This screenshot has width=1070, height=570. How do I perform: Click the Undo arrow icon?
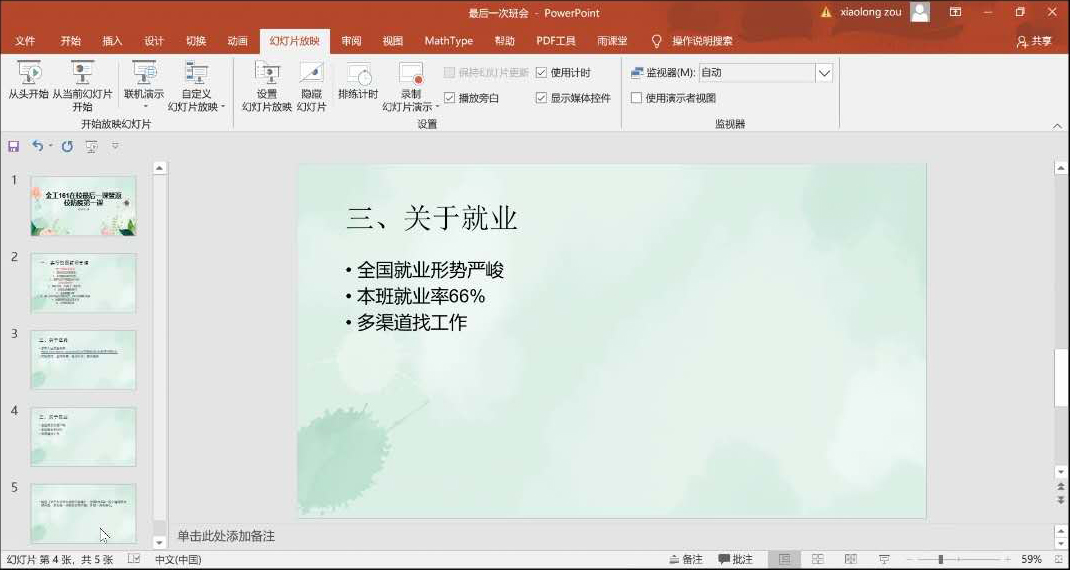(37, 146)
